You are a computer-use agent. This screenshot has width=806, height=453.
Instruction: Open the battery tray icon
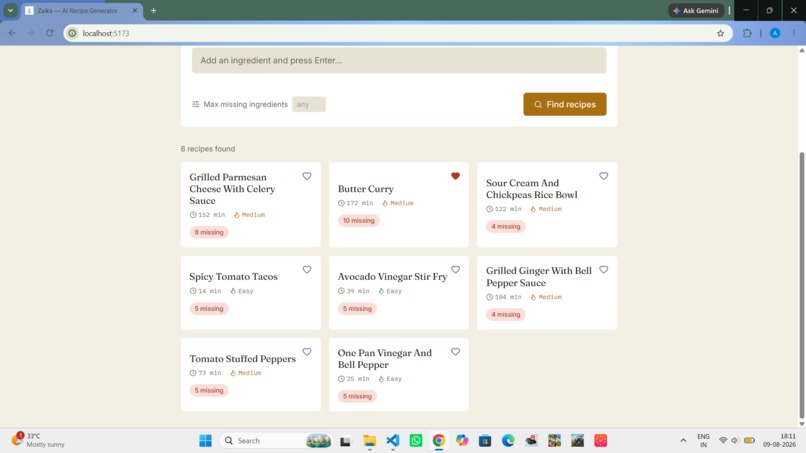(x=749, y=441)
